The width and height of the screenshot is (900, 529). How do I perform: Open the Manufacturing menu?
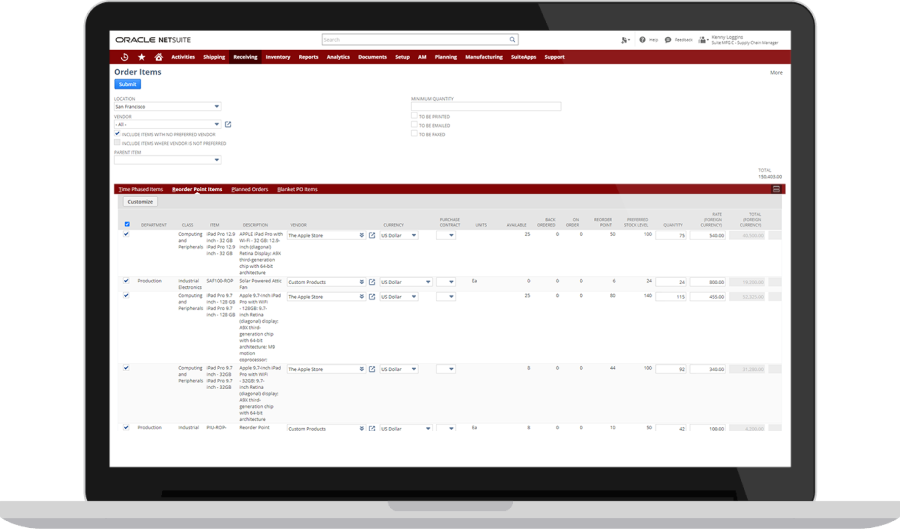point(484,57)
